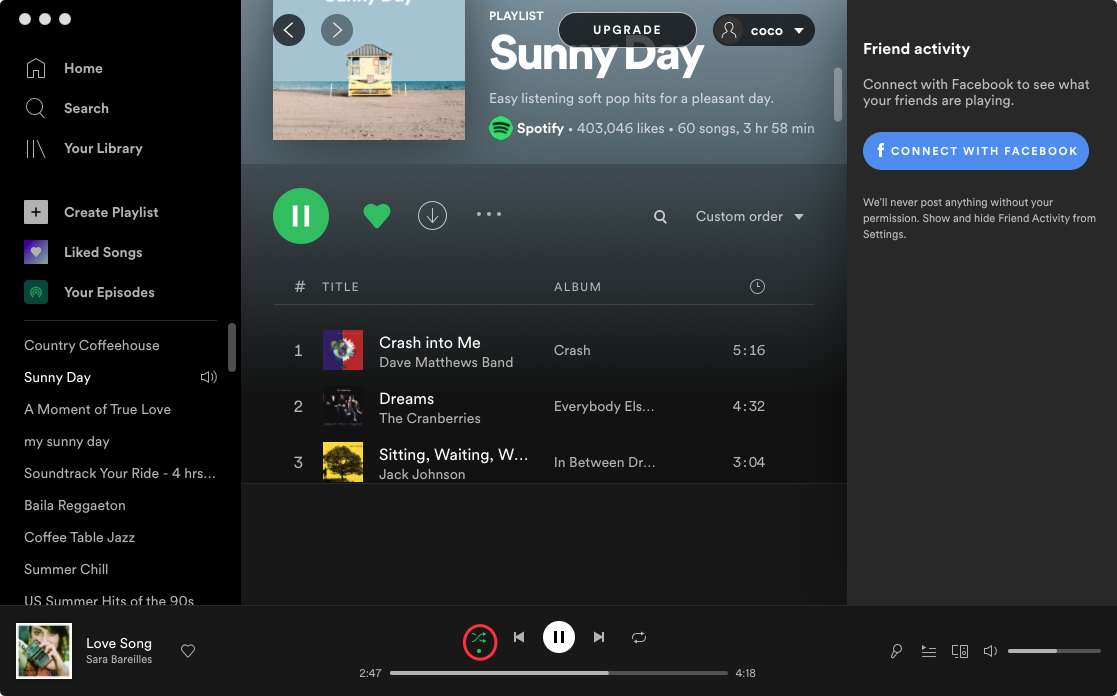Screen dimensions: 1117x696
Task: Open the my sunny day playlist
Action: tap(67, 442)
